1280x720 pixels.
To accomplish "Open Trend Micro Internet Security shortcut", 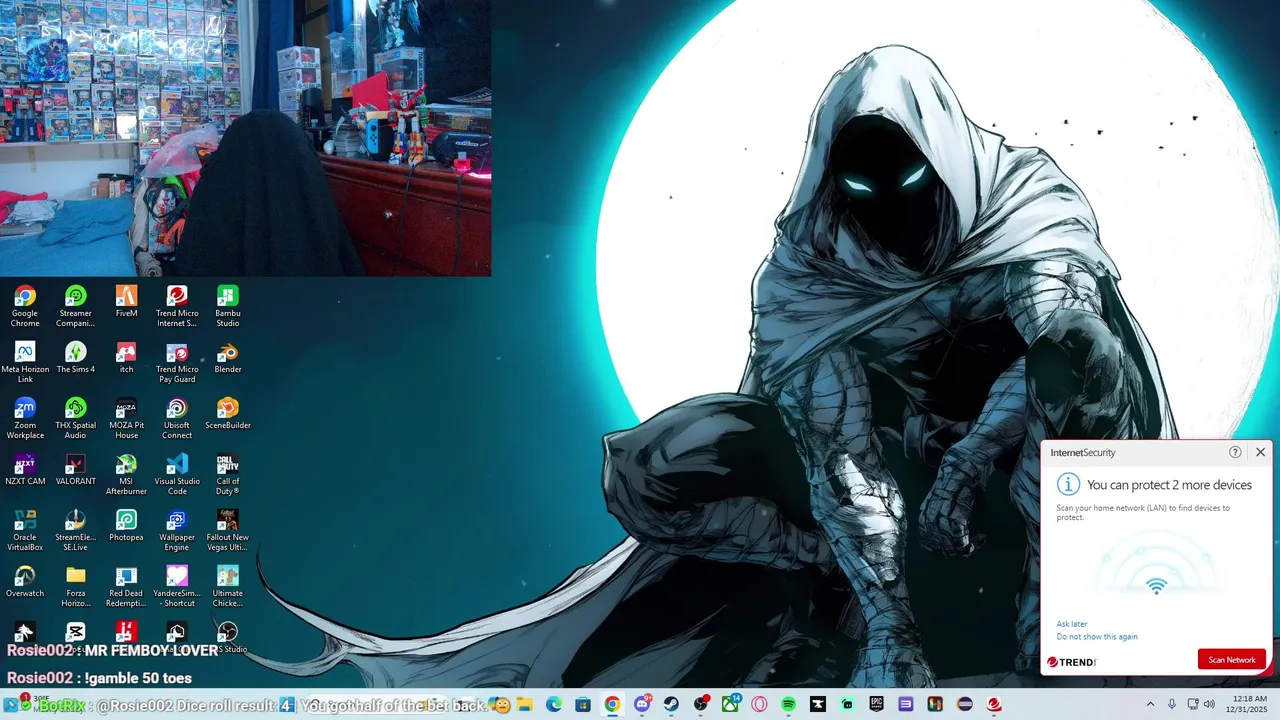I will click(177, 306).
